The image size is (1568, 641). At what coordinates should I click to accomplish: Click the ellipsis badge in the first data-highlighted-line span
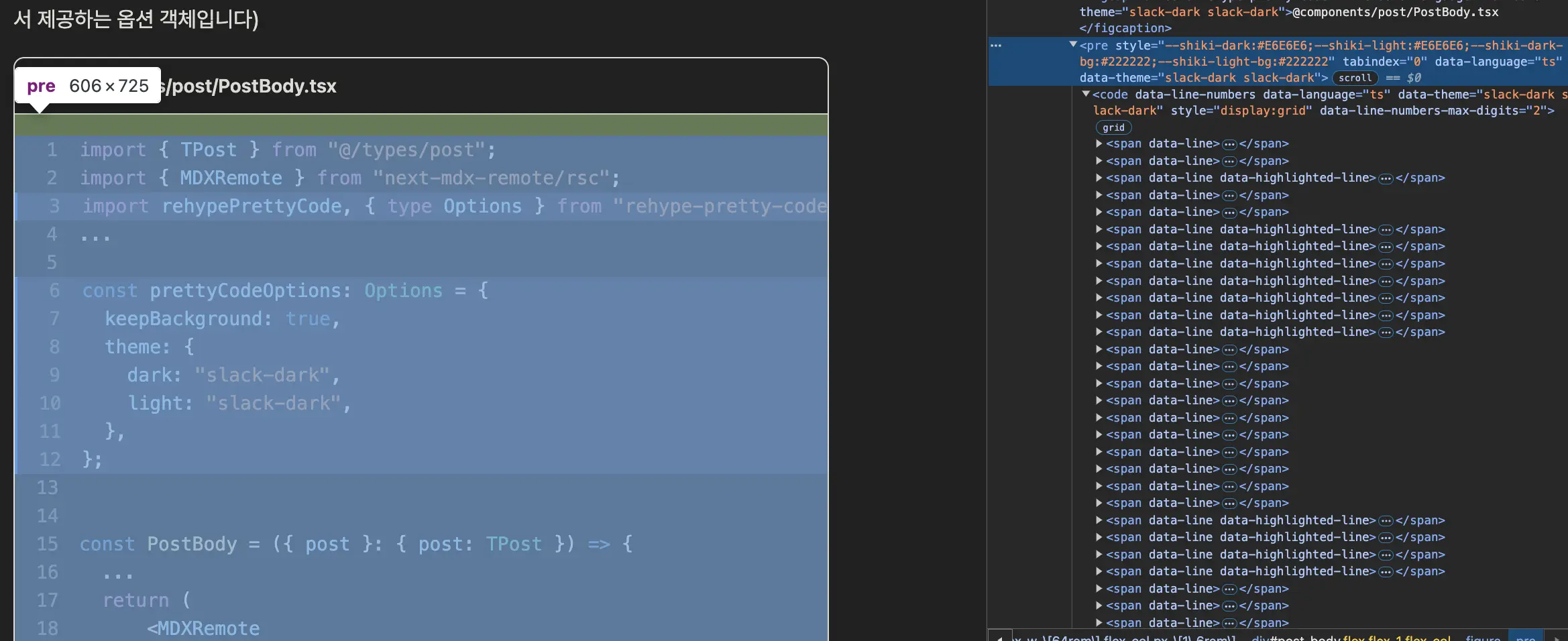coord(1386,178)
